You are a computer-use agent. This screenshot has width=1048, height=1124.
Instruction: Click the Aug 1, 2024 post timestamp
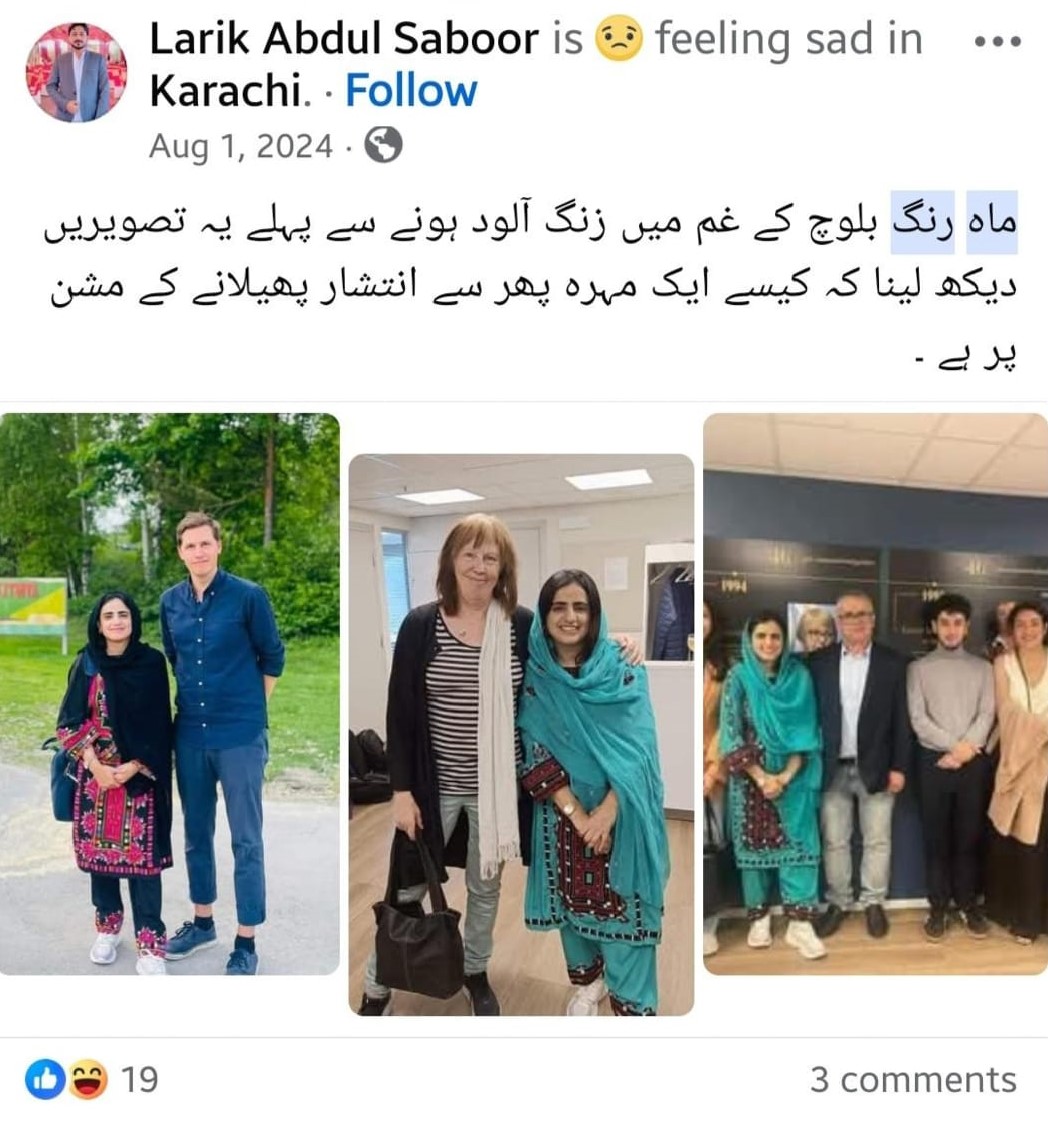(240, 146)
